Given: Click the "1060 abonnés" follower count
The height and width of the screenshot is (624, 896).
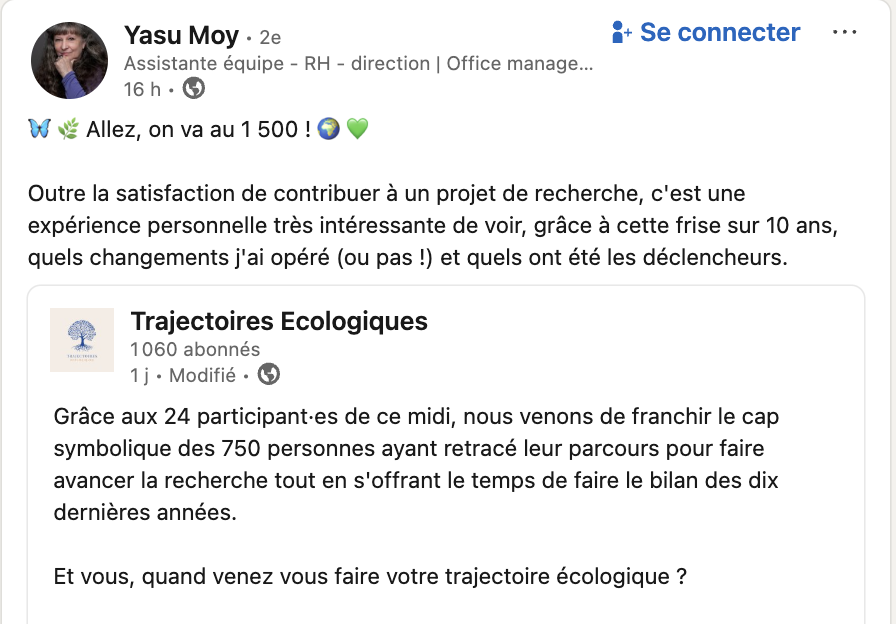Looking at the screenshot, I should (x=195, y=349).
